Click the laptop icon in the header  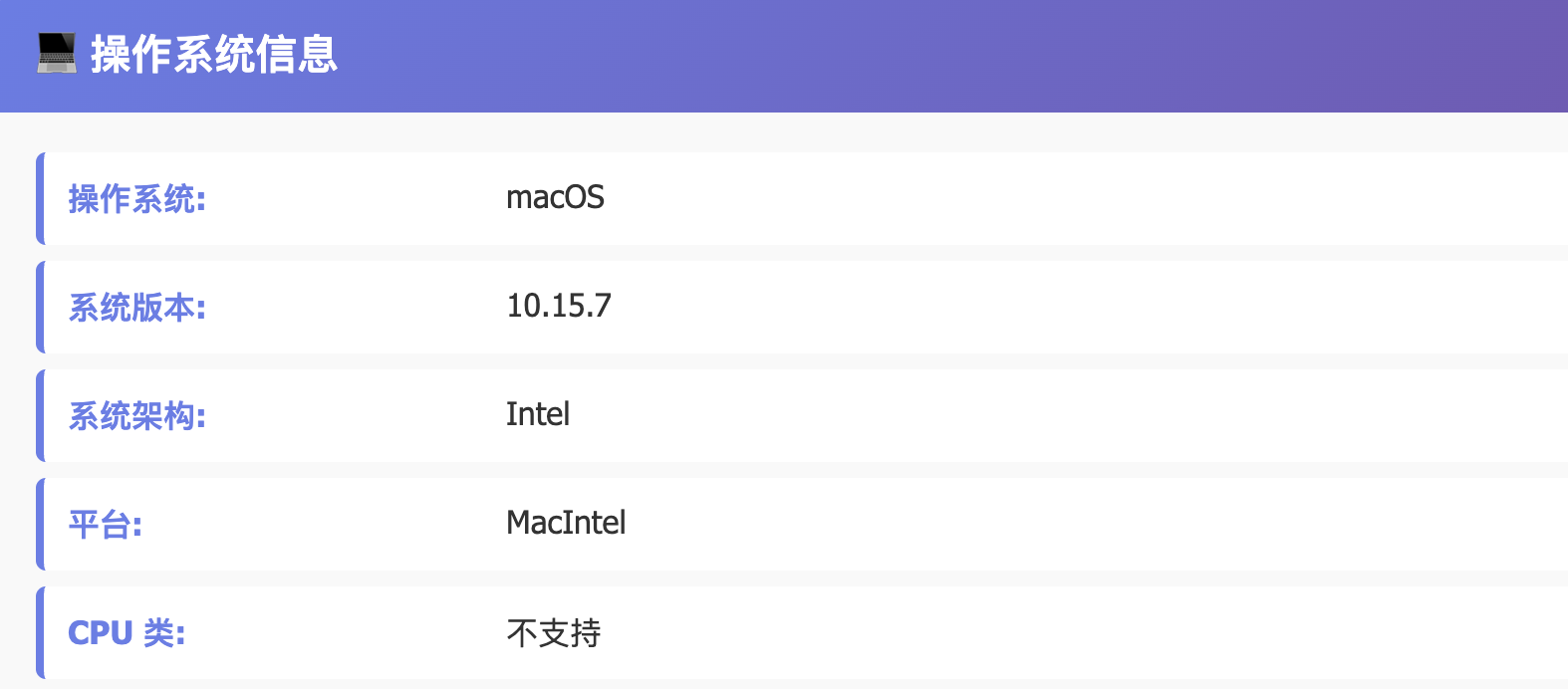tap(57, 53)
